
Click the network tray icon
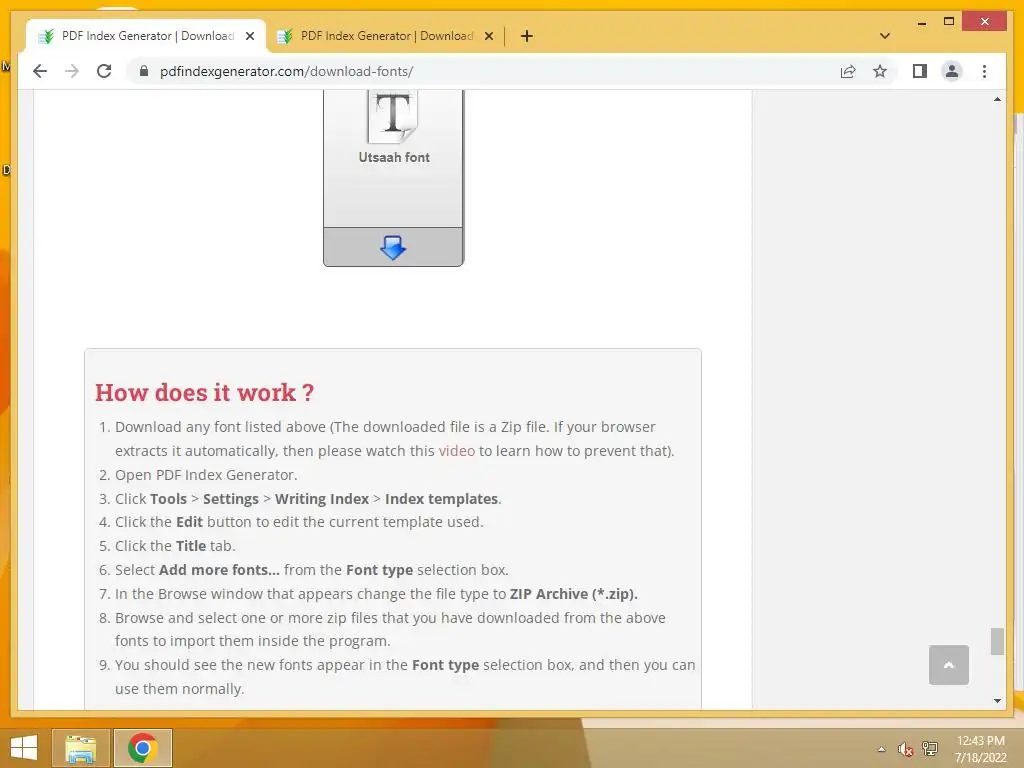(930, 749)
